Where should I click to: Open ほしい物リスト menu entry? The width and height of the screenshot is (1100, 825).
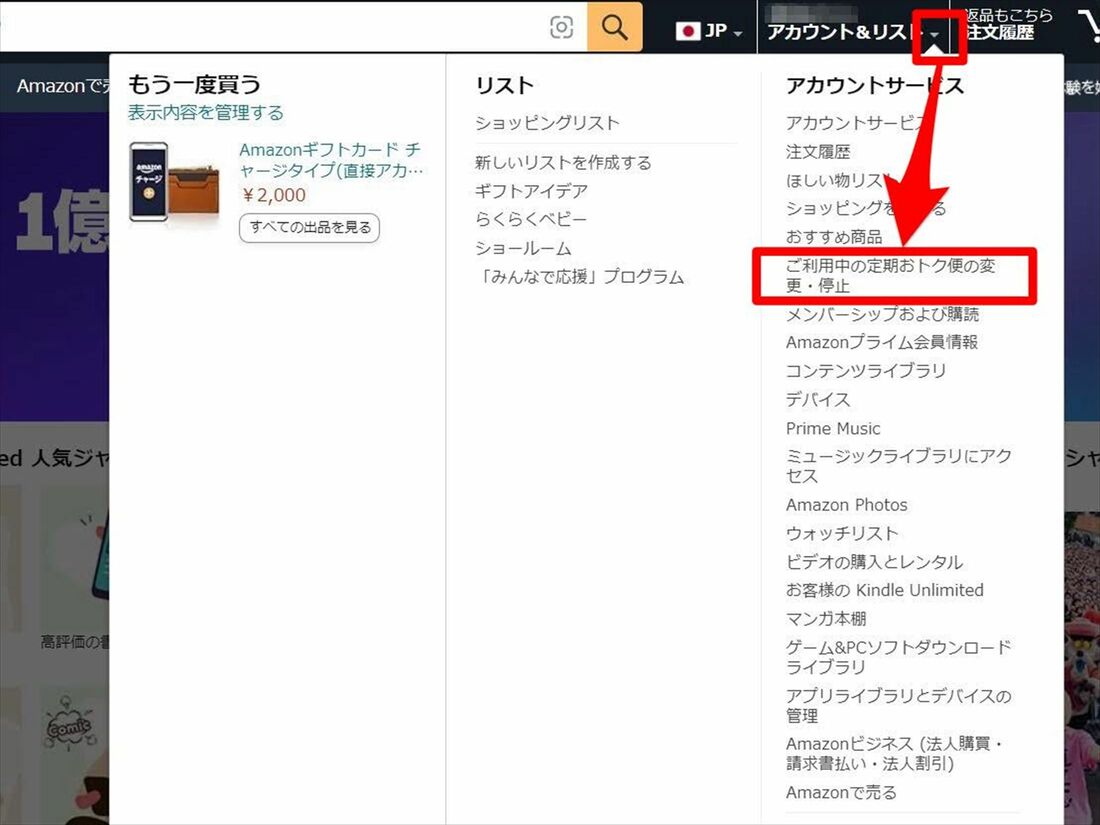(x=838, y=180)
